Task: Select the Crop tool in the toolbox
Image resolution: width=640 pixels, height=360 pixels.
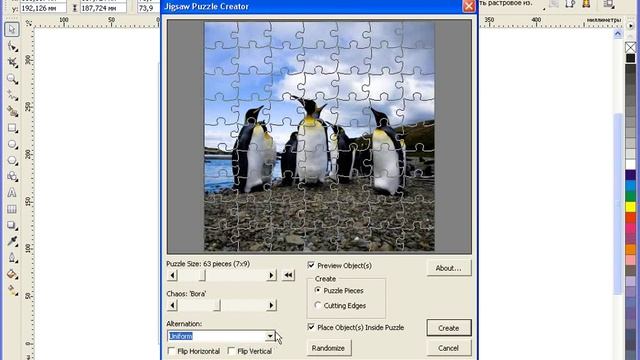Action: [x=12, y=62]
